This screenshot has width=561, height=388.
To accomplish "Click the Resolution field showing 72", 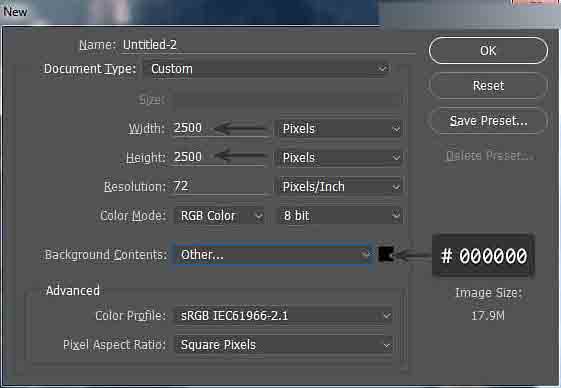I will click(x=221, y=186).
